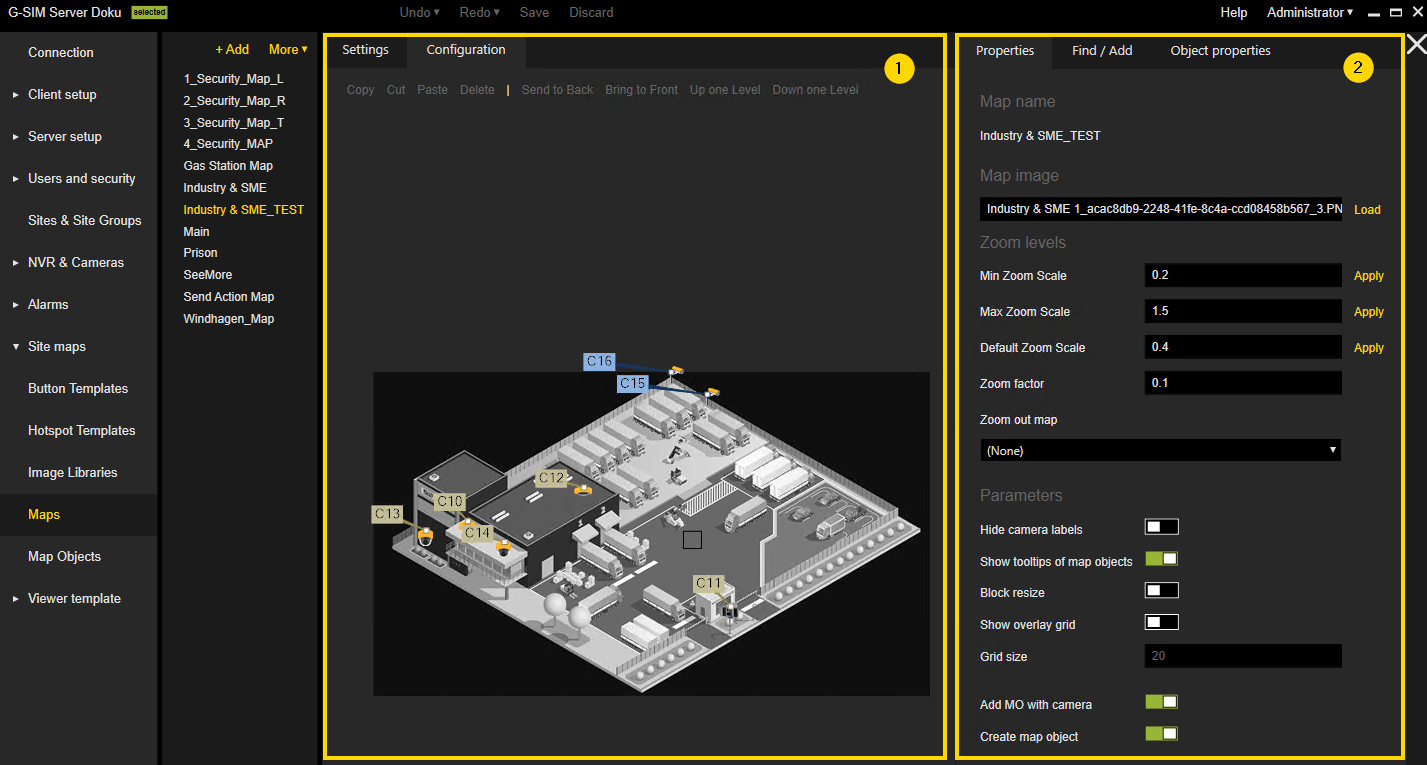Click Load next to map image
Screen dimensions: 1427x765
click(x=1366, y=210)
